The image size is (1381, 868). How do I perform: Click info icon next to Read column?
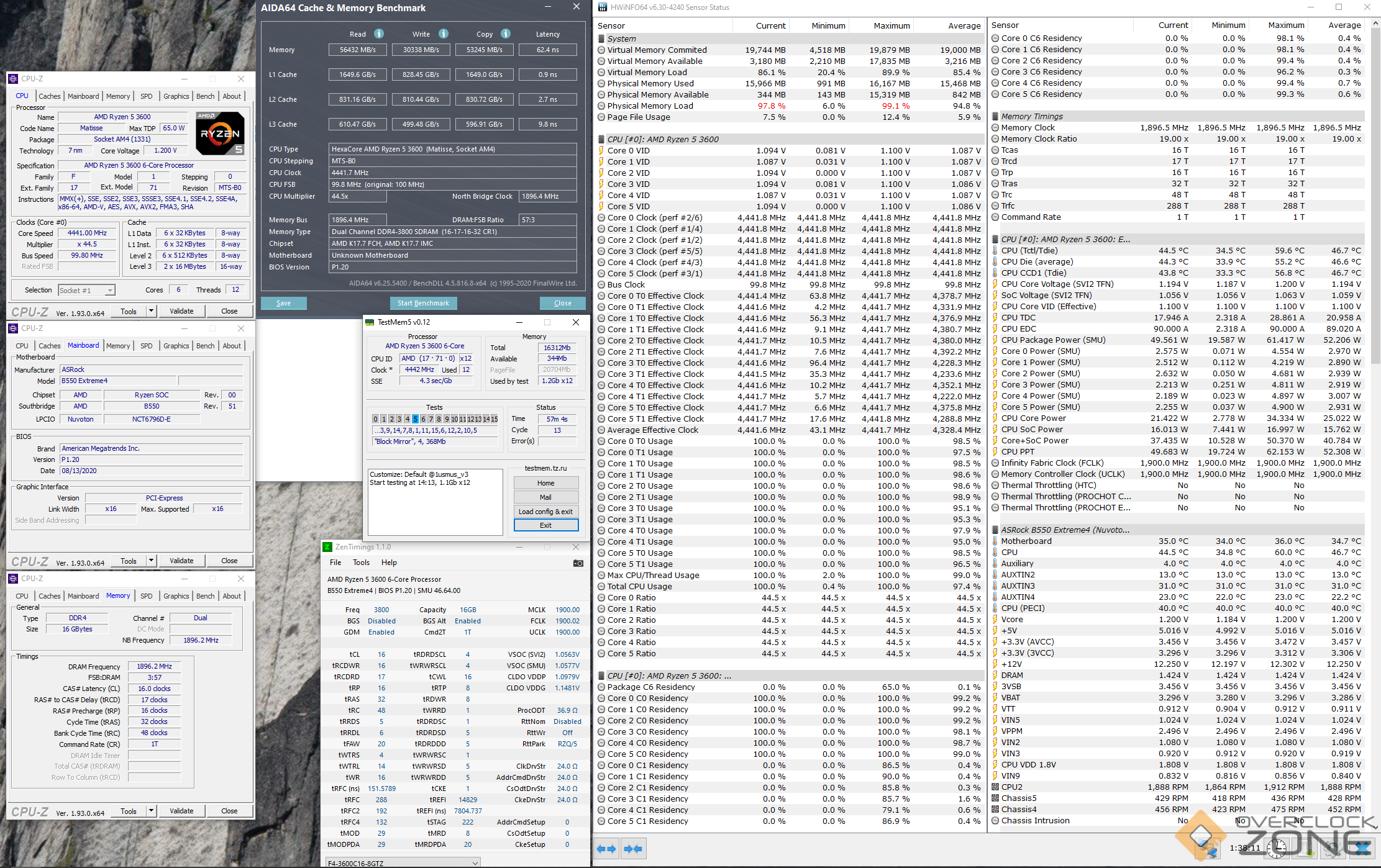[x=379, y=34]
